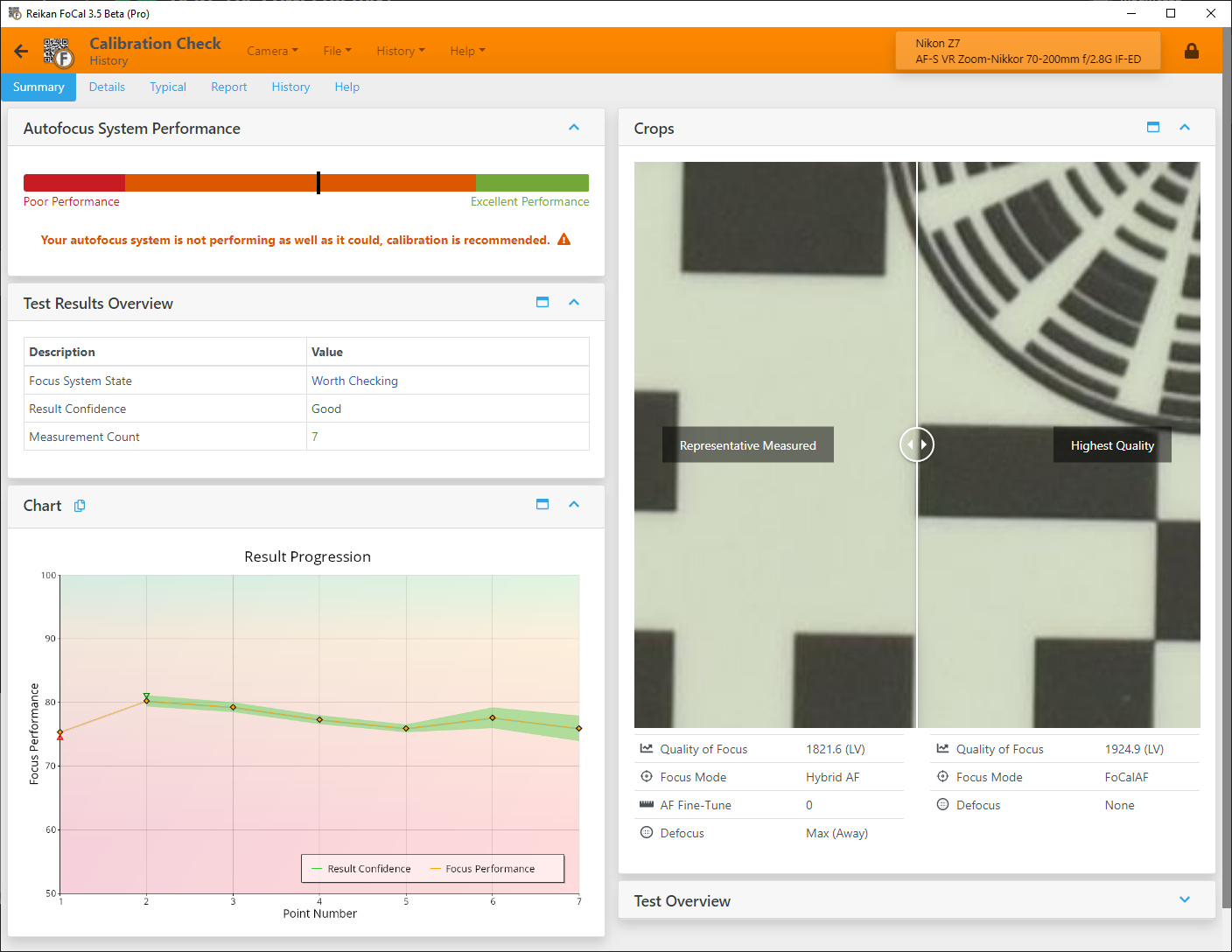The width and height of the screenshot is (1232, 952).
Task: Click the Highest Quality crop label
Action: (x=1112, y=444)
